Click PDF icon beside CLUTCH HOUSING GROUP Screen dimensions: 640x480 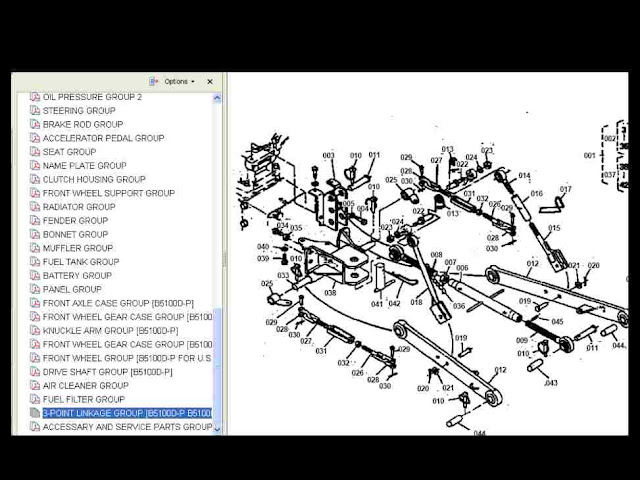click(35, 180)
